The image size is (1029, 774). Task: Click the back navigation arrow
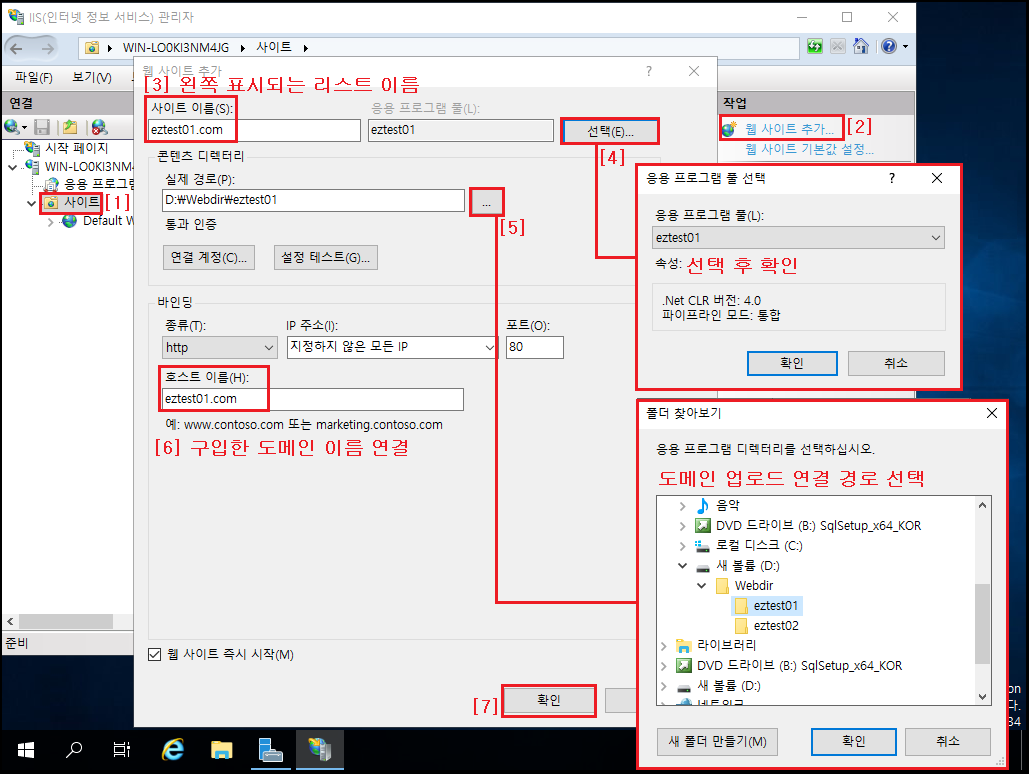(16, 48)
